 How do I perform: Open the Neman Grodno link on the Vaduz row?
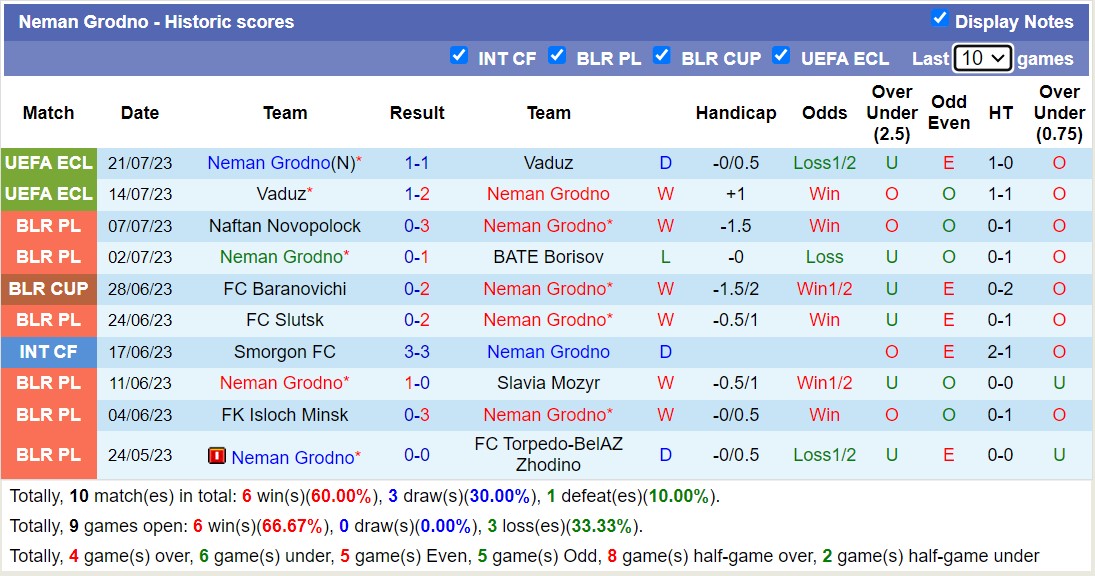(548, 194)
